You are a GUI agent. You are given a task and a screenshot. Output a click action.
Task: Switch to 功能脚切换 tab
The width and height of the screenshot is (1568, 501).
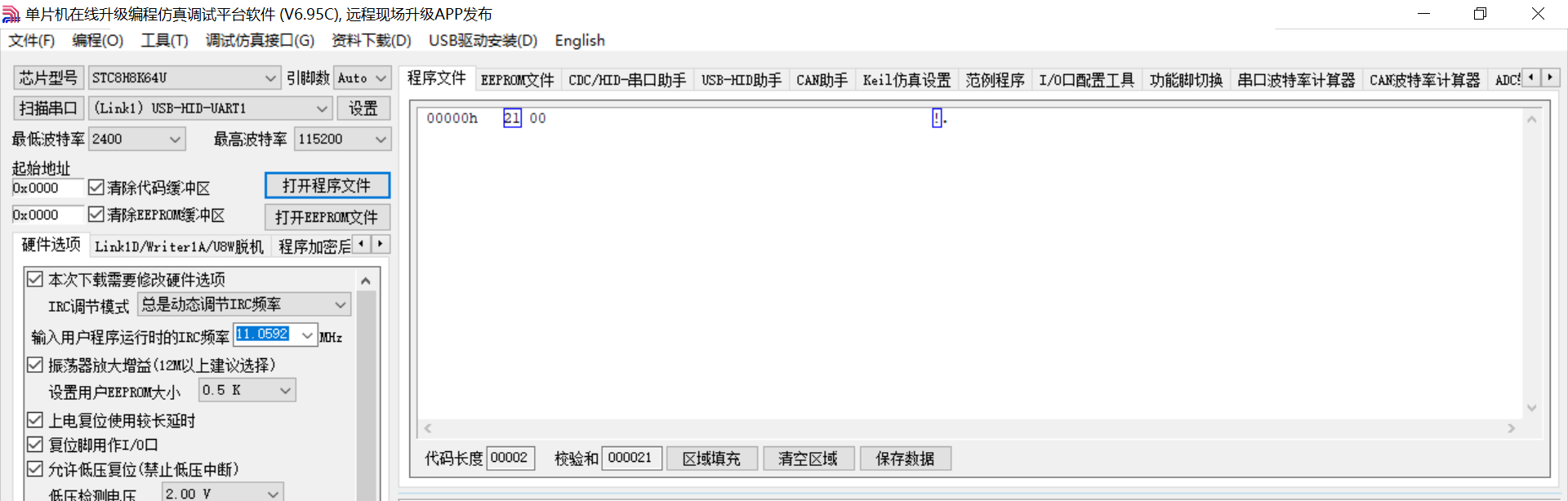pos(1186,80)
